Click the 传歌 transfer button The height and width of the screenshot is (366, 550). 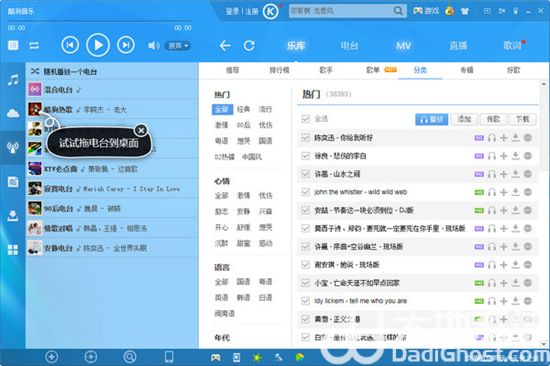coord(493,119)
